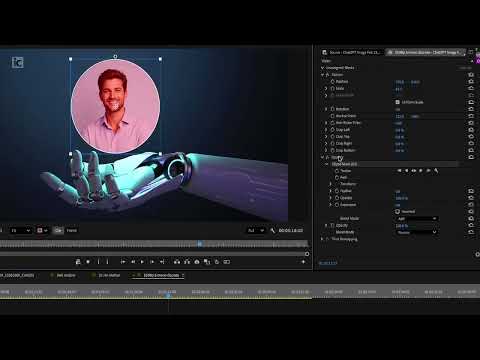Click Go to Out point button
Image resolution: width=480 pixels, height=360 pixels.
tap(162, 262)
